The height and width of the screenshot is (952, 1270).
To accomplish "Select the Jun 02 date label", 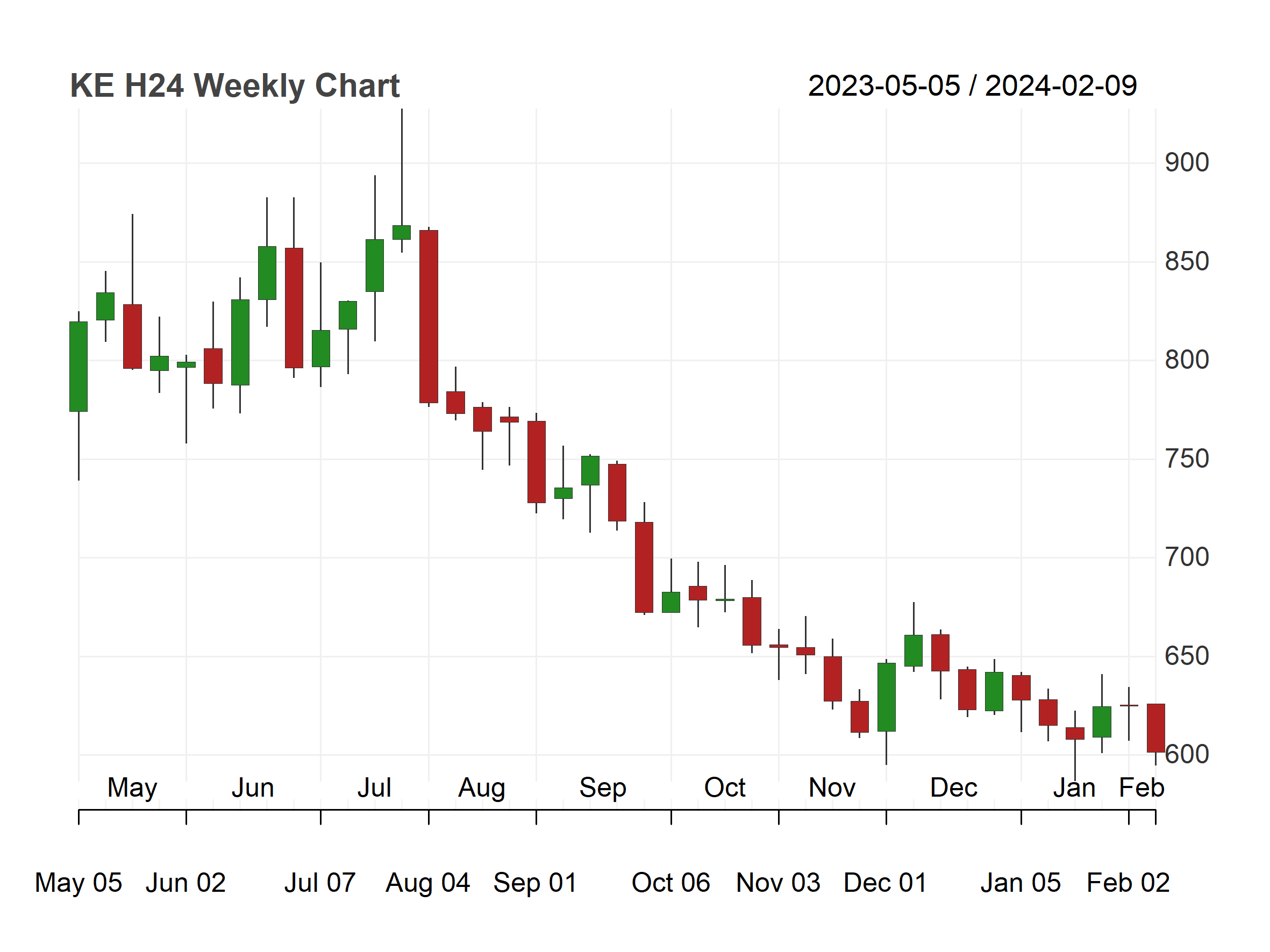I will (x=185, y=883).
